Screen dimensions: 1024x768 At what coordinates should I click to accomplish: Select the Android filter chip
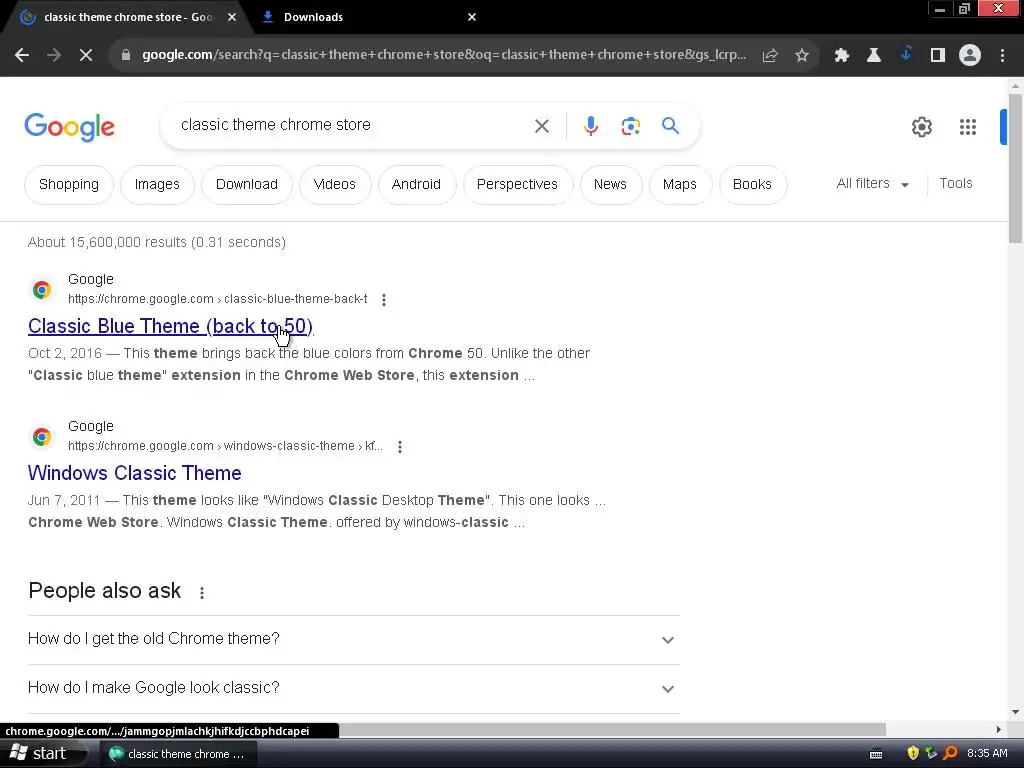pyautogui.click(x=416, y=184)
